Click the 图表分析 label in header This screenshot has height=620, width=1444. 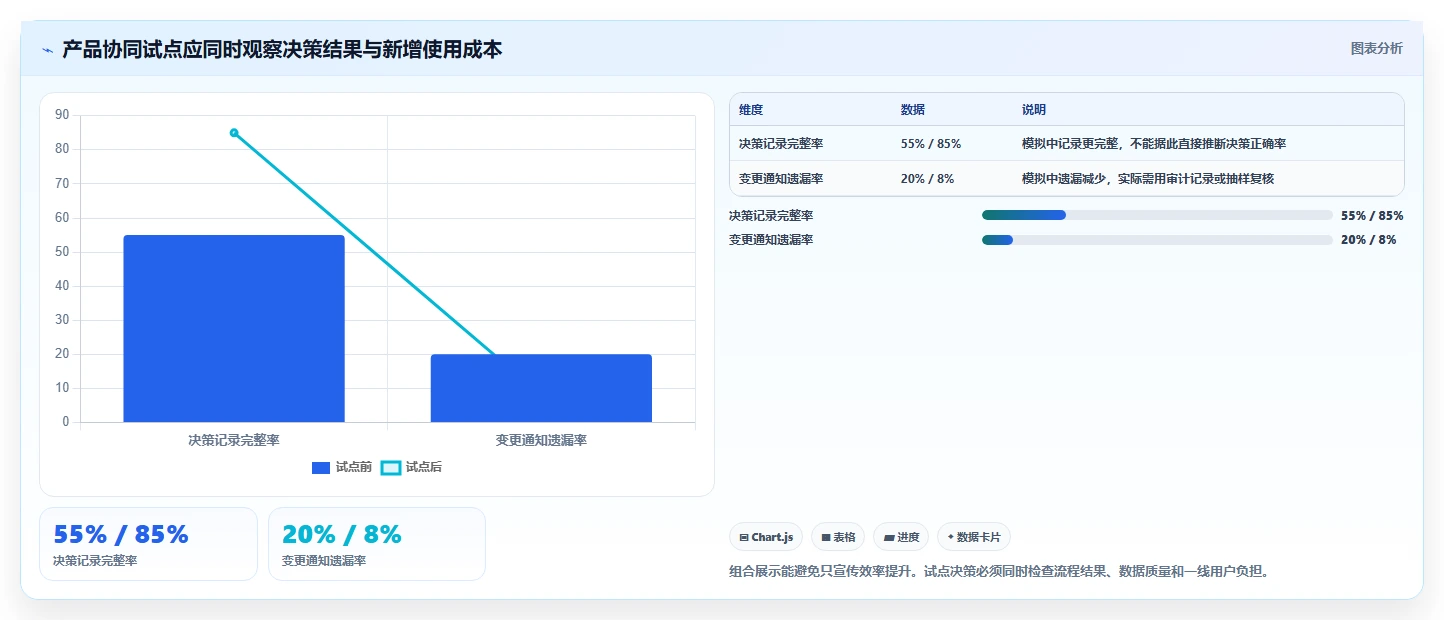click(x=1376, y=48)
